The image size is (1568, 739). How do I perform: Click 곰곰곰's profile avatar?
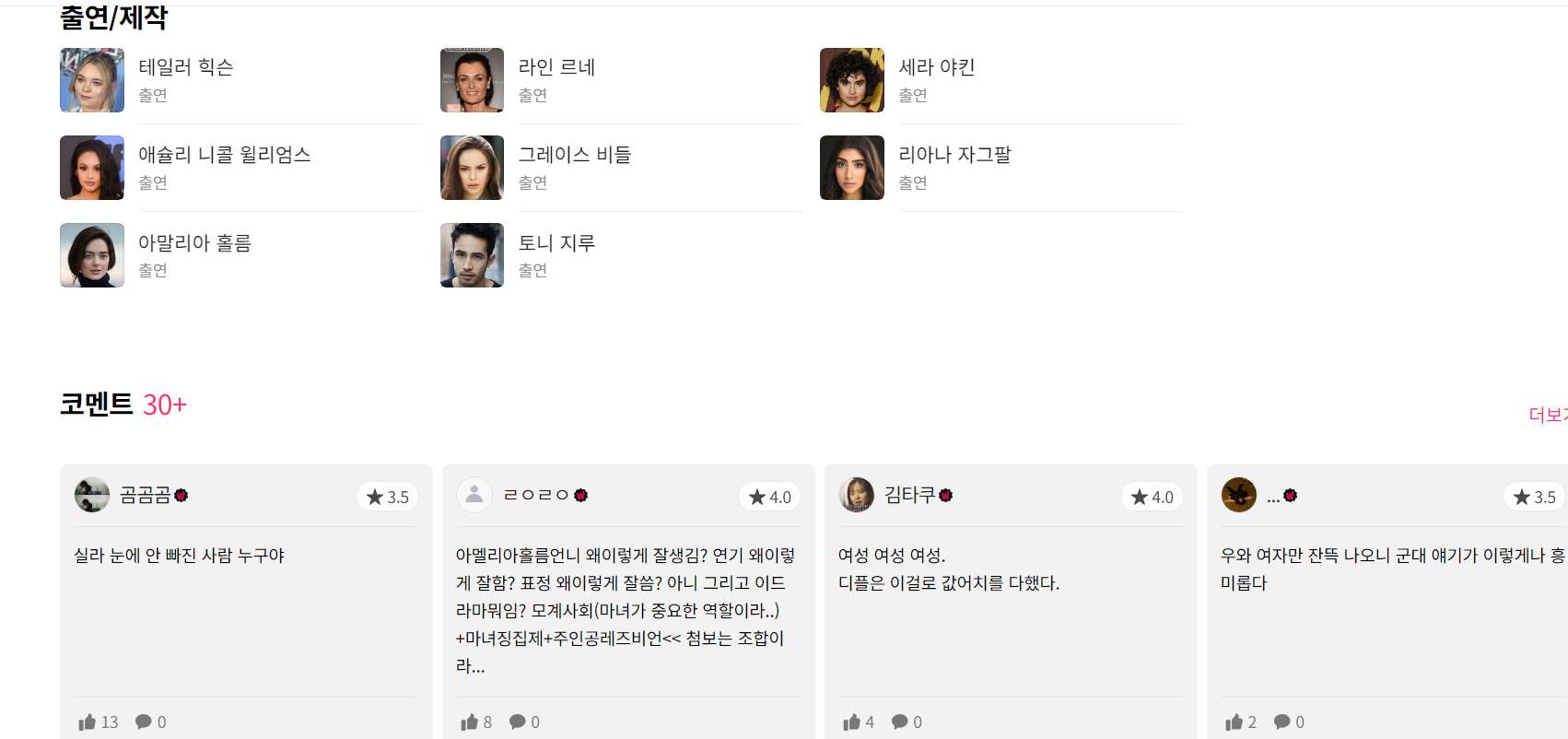pos(92,495)
